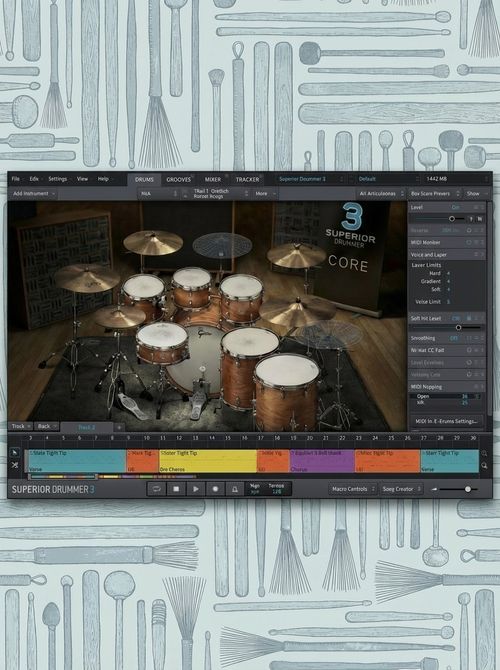Click MIDI In/E-Drums Settings button
Image resolution: width=500 pixels, height=670 pixels.
pos(446,421)
